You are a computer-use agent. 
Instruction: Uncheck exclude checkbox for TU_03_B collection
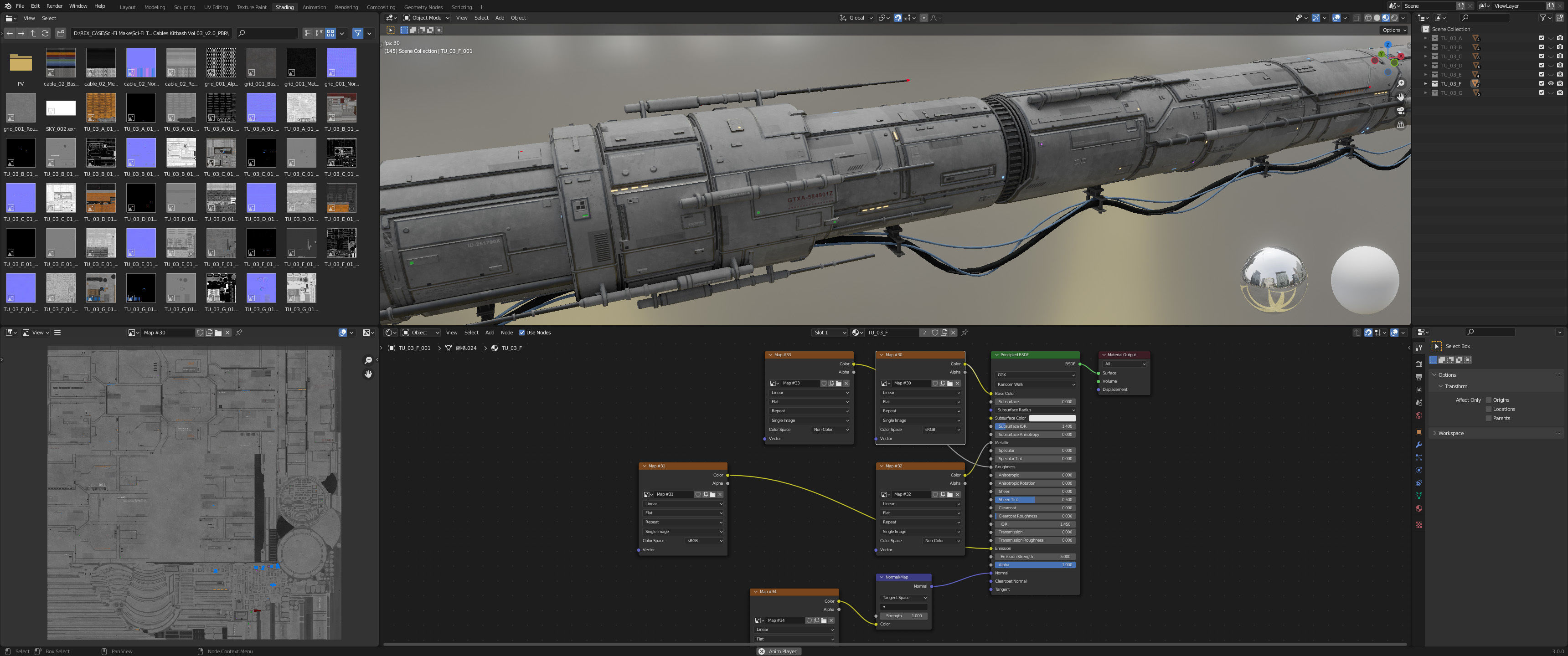click(1542, 47)
